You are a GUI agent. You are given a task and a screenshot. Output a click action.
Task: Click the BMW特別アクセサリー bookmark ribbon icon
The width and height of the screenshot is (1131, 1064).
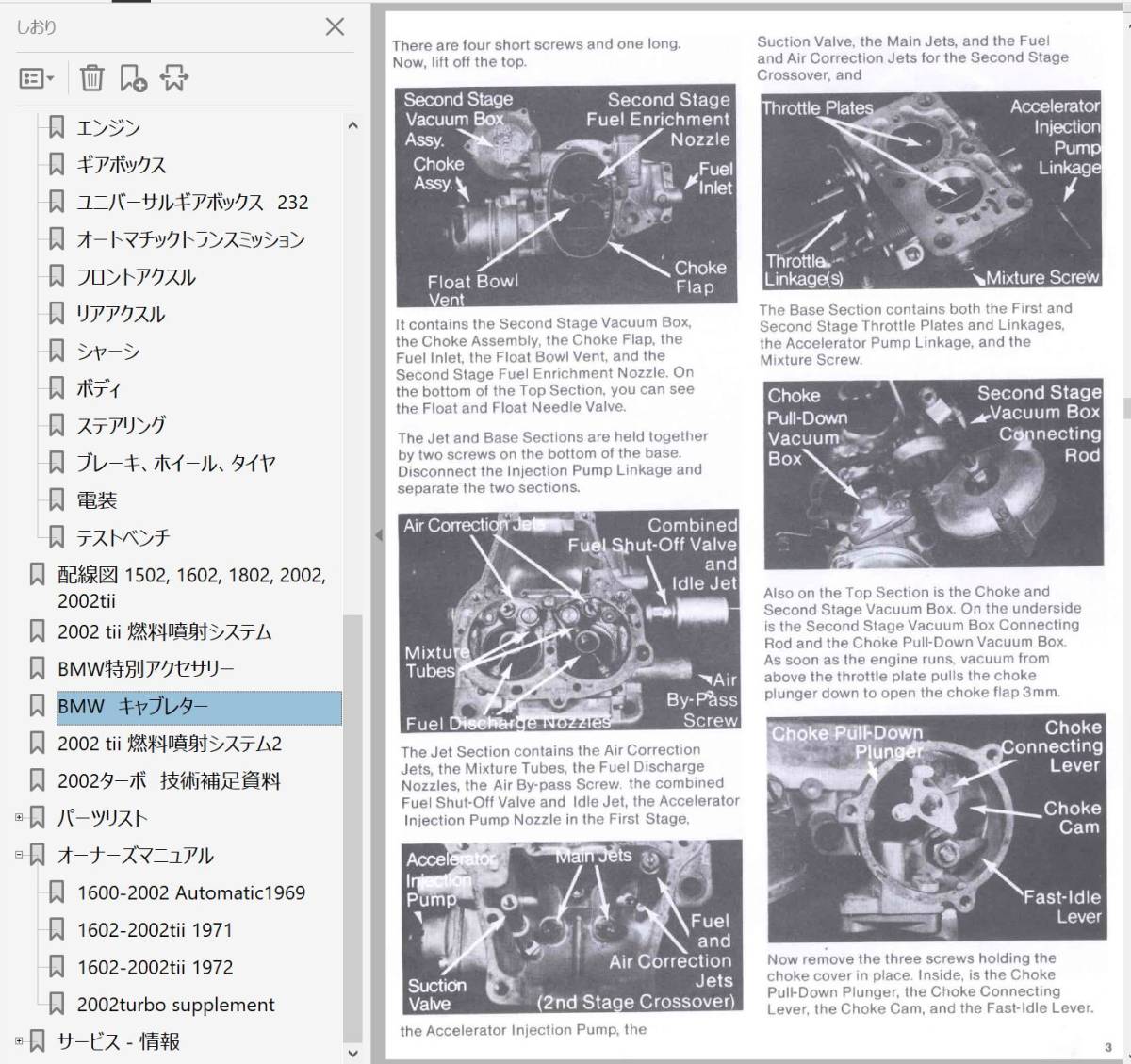pos(37,668)
